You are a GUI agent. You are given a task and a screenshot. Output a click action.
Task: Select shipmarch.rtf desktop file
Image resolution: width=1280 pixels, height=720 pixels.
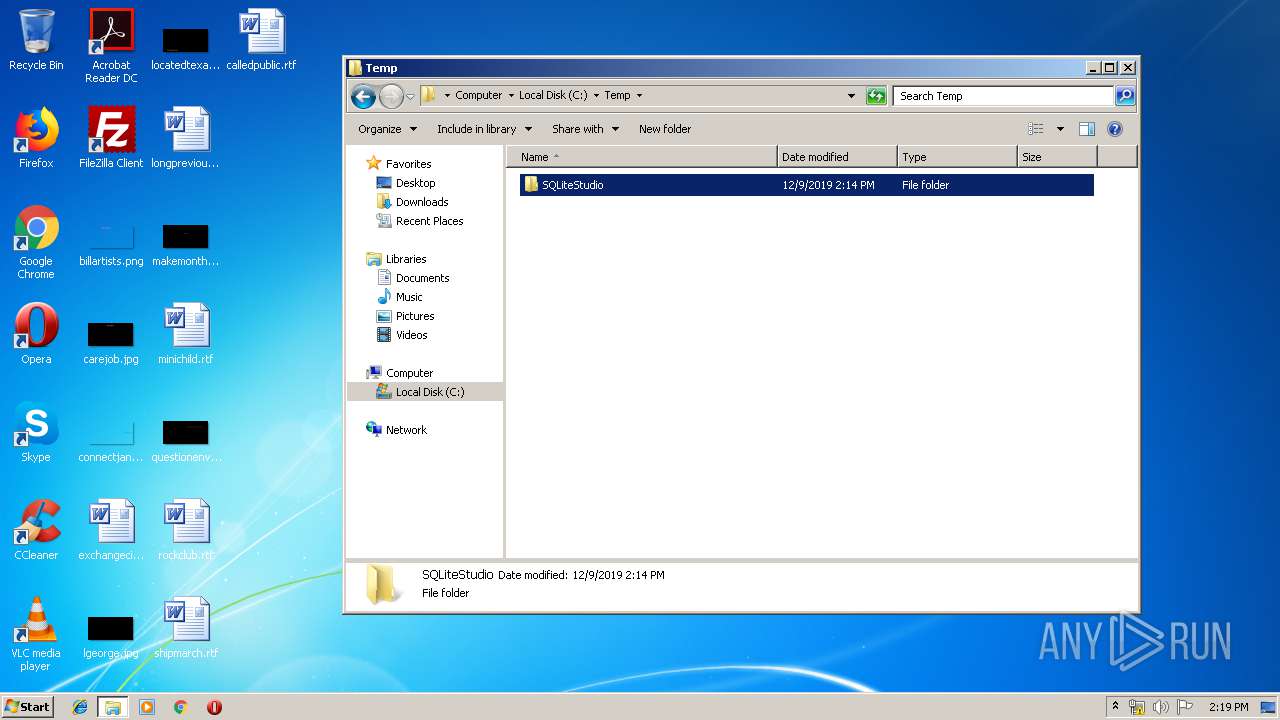(186, 627)
